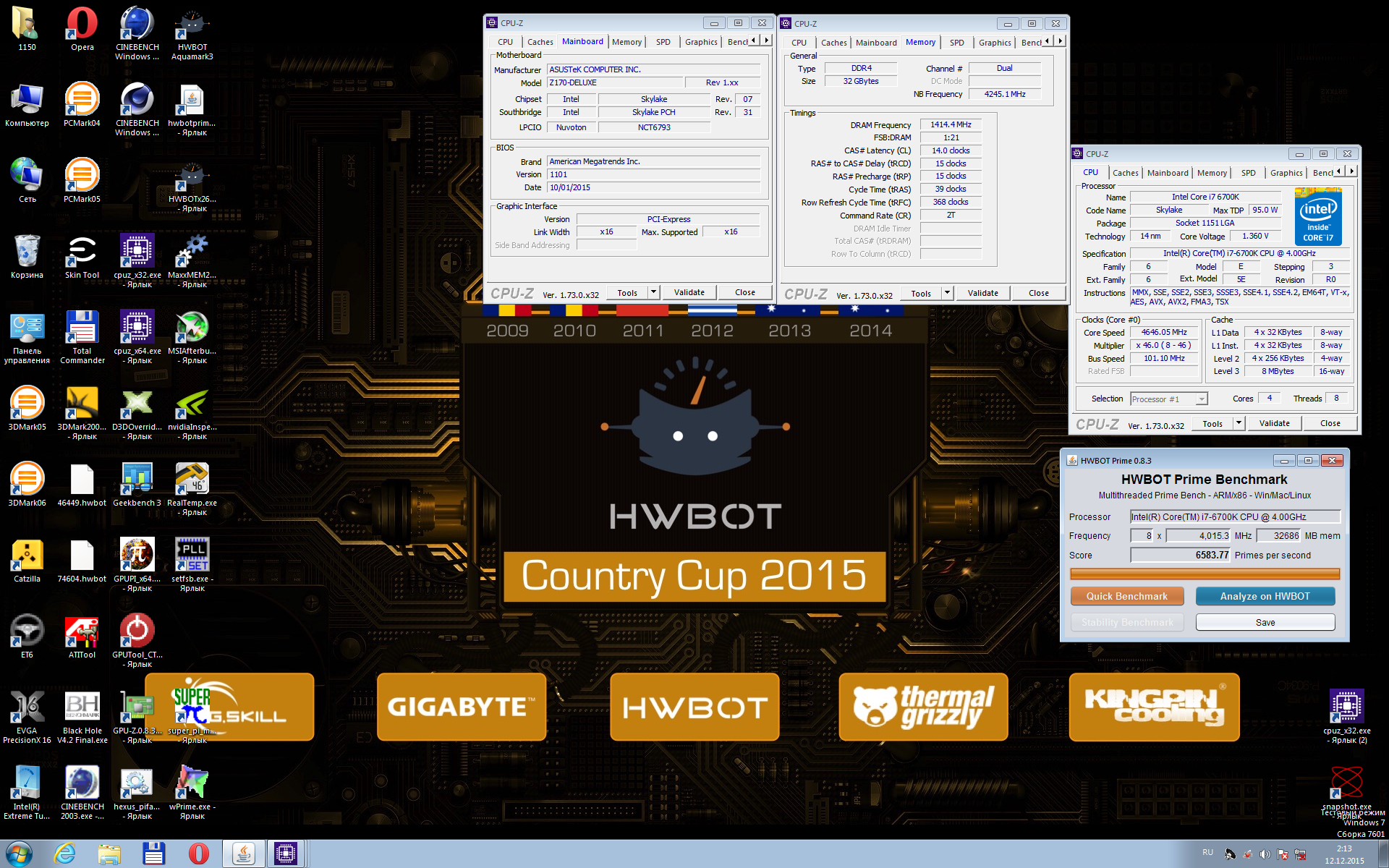Screen dimensions: 1389x868
Task: Click RU language indicator in tray
Action: tap(1207, 853)
